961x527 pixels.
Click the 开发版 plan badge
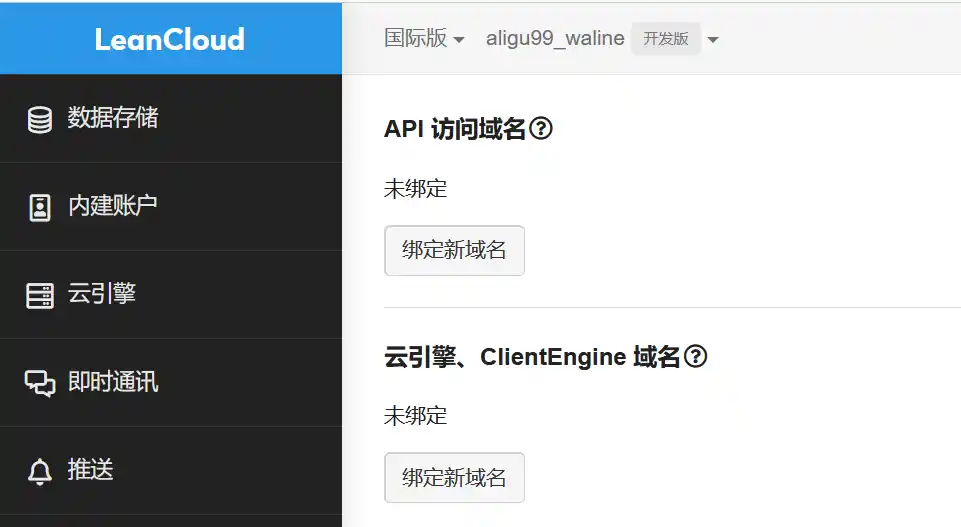666,39
